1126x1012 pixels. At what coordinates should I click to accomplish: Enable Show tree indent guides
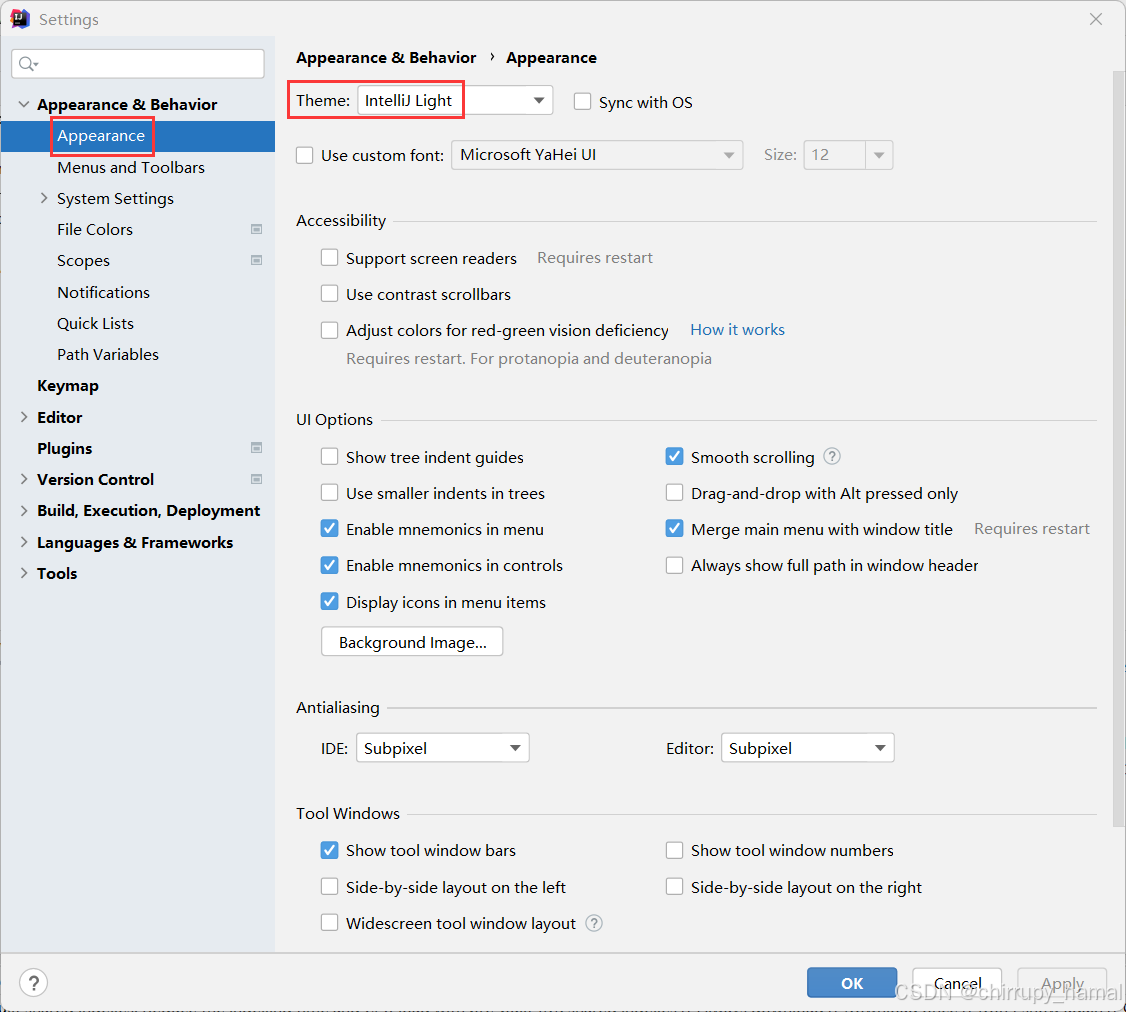click(330, 457)
